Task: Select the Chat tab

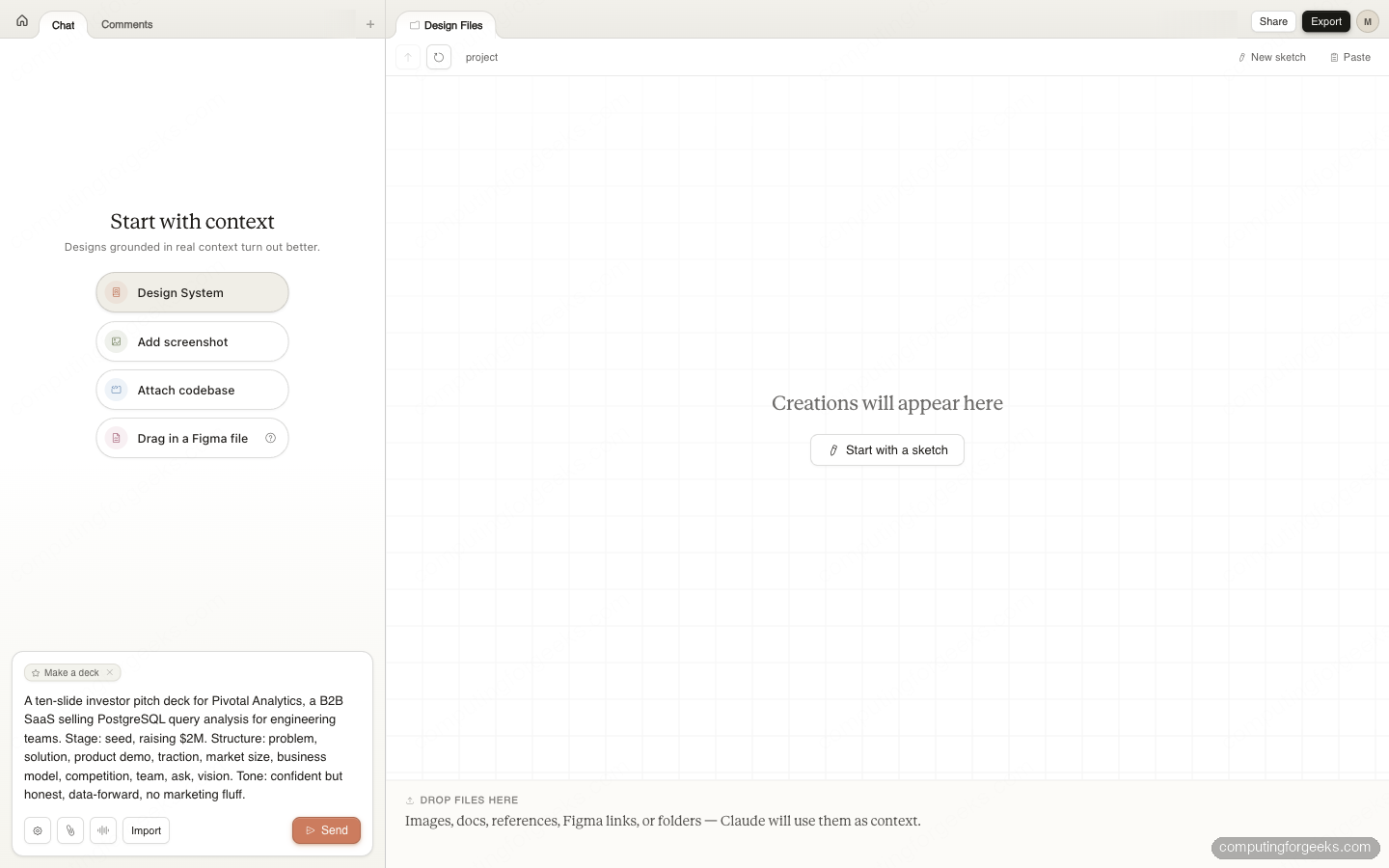Action: [x=63, y=25]
